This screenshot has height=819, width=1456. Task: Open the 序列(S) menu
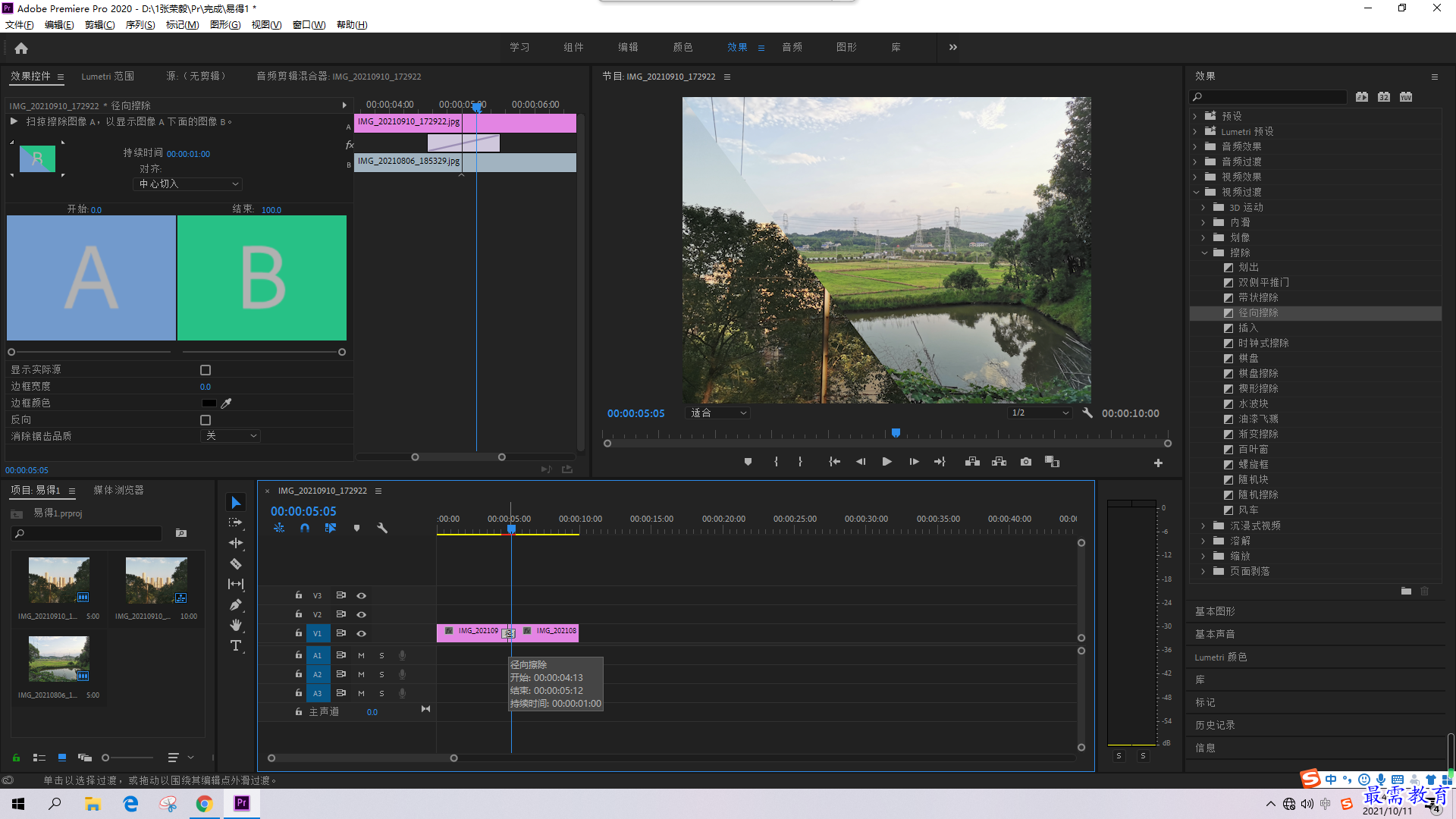(140, 25)
